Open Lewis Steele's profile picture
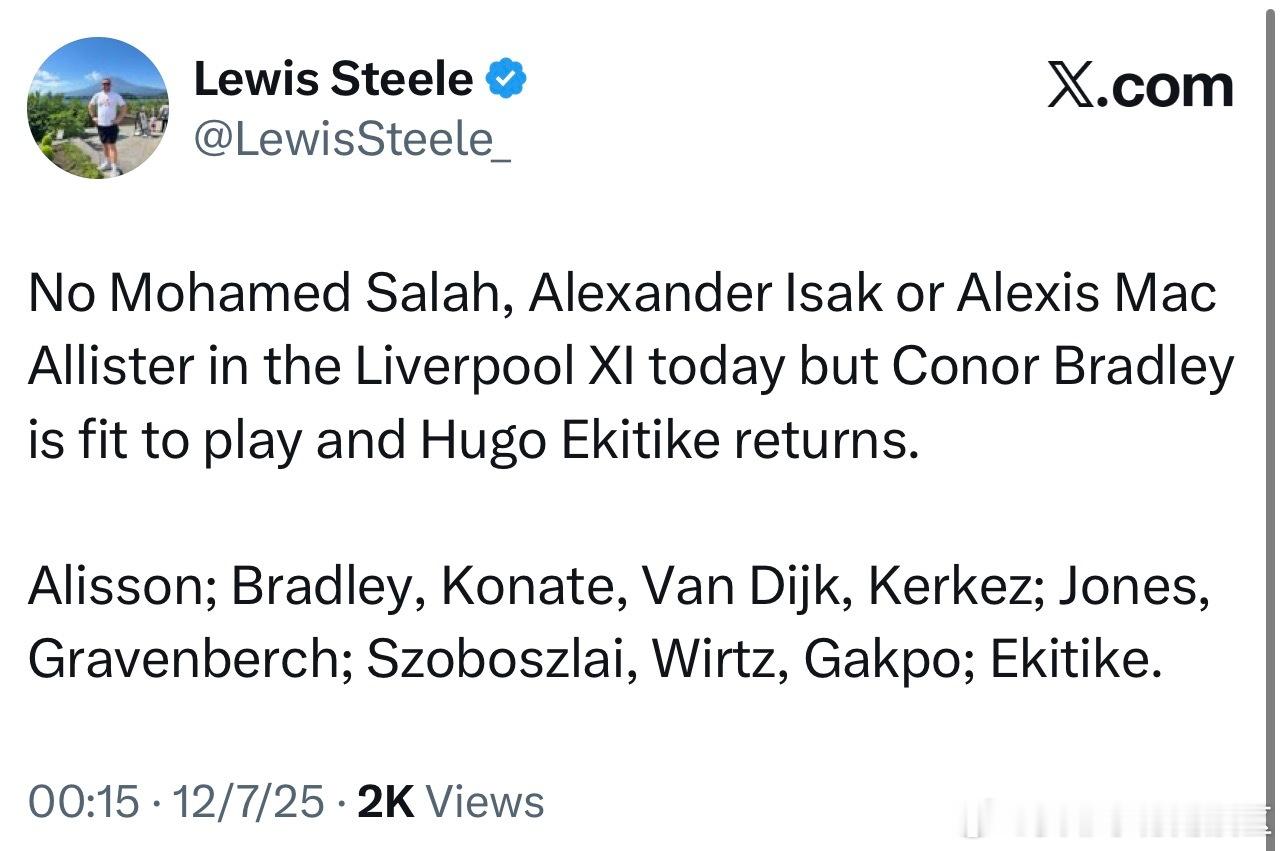 pyautogui.click(x=97, y=108)
